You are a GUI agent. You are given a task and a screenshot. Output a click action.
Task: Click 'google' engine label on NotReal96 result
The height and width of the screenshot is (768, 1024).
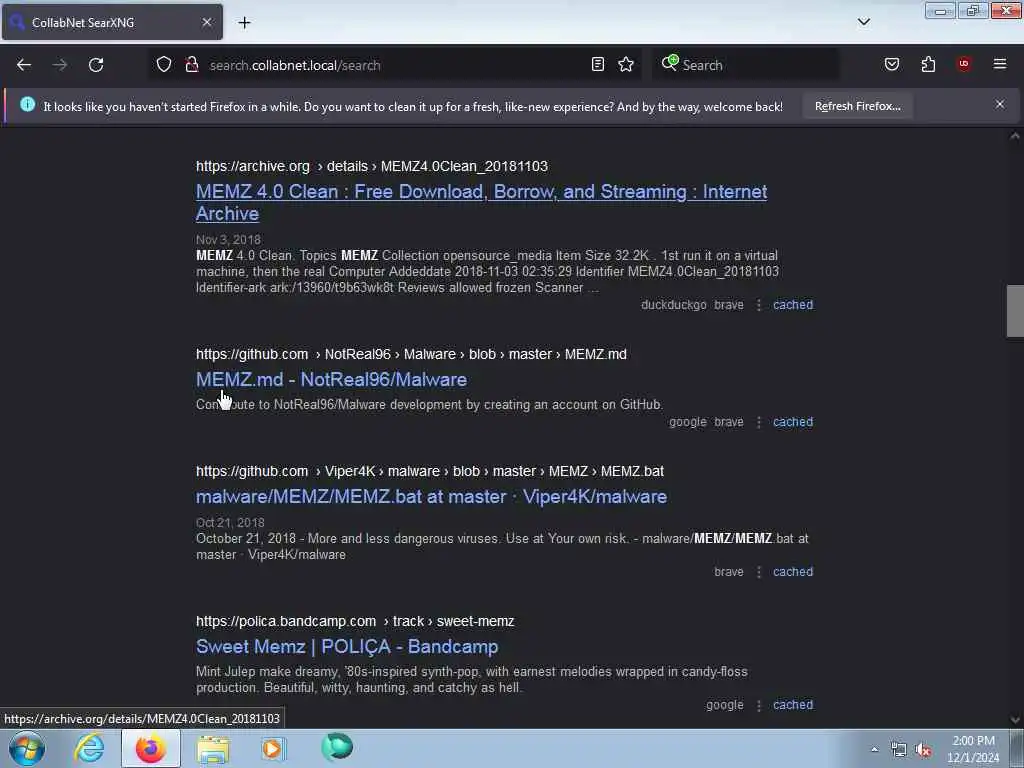tap(688, 422)
